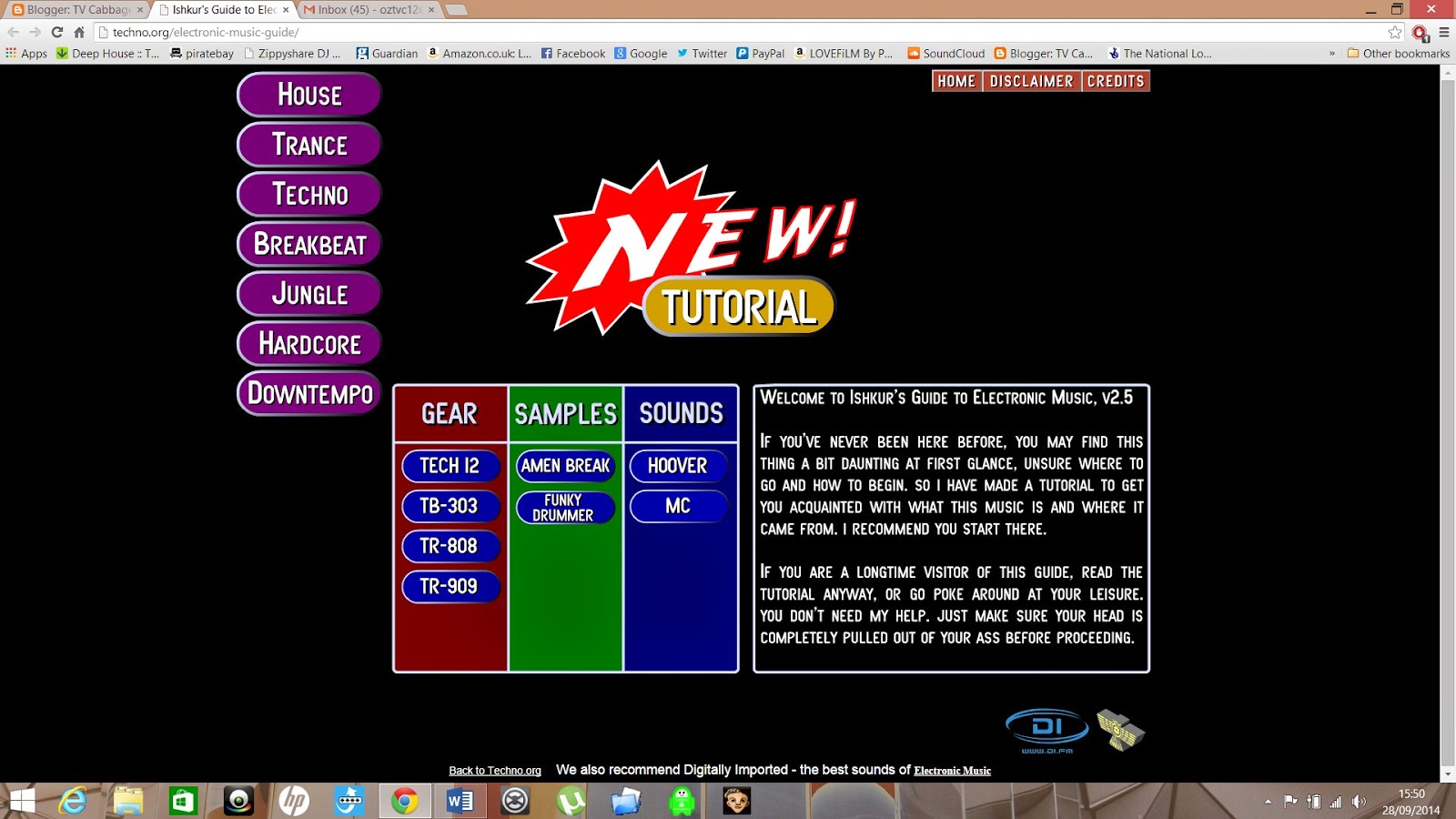
Task: Select the House genre button
Action: (x=309, y=95)
